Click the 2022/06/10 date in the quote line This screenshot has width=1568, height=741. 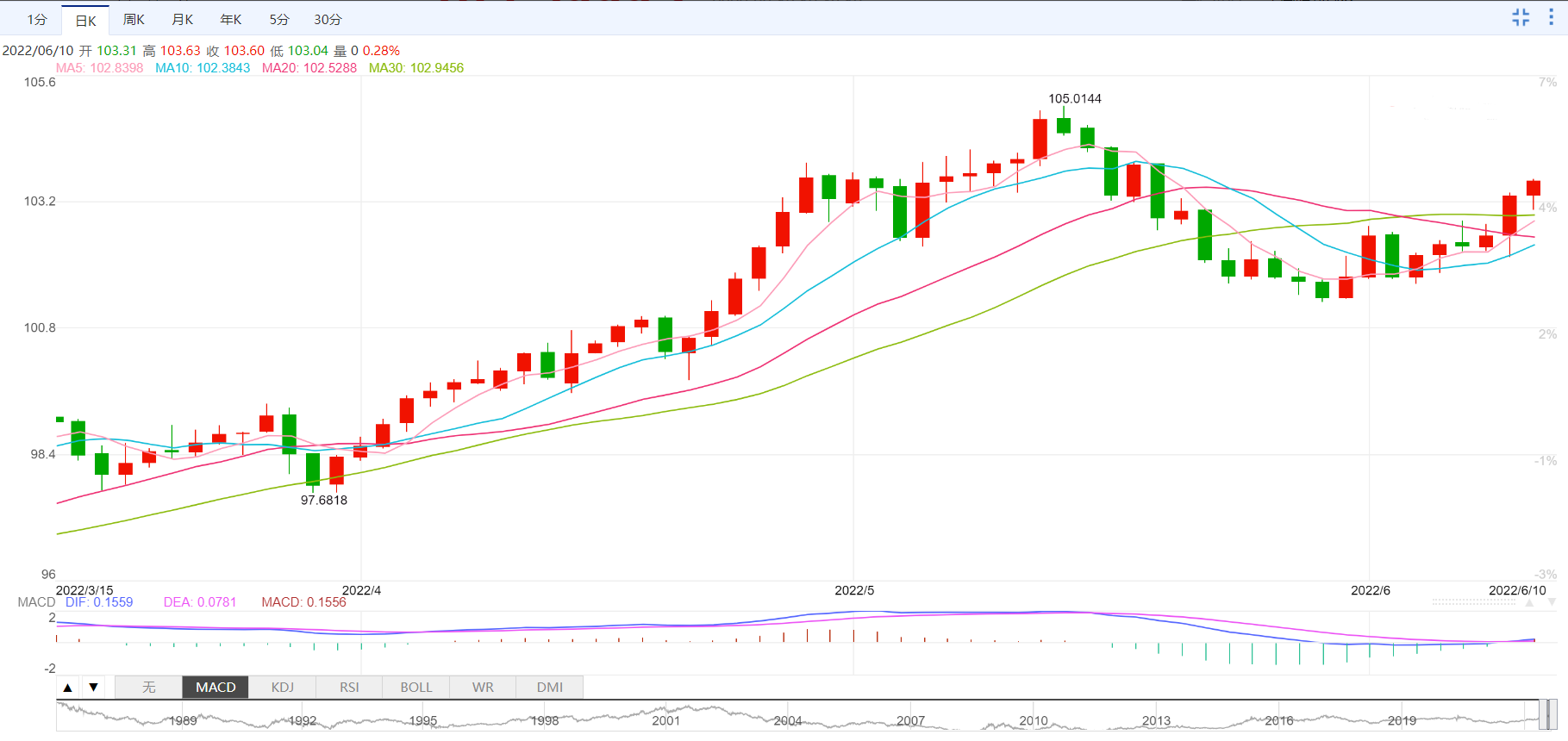(x=38, y=51)
